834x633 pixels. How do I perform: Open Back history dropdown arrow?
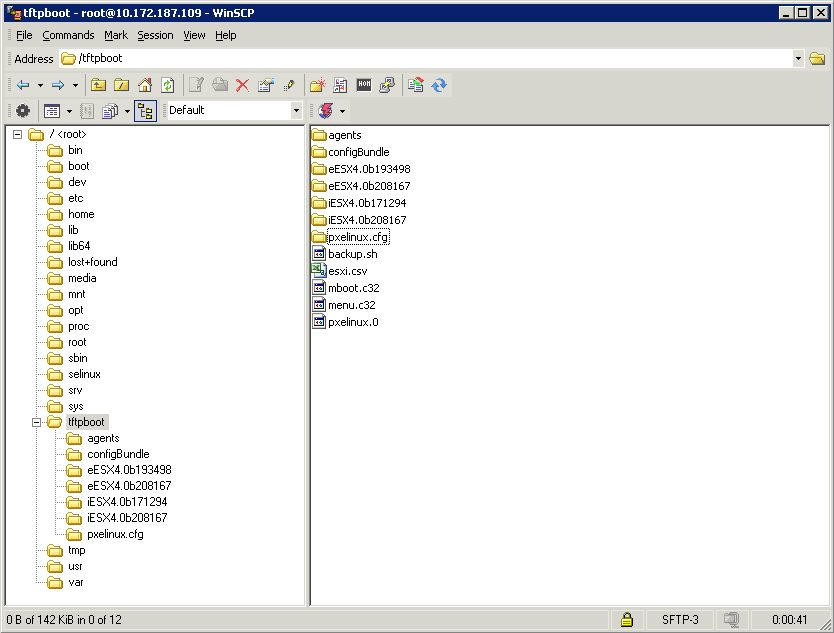(40, 85)
